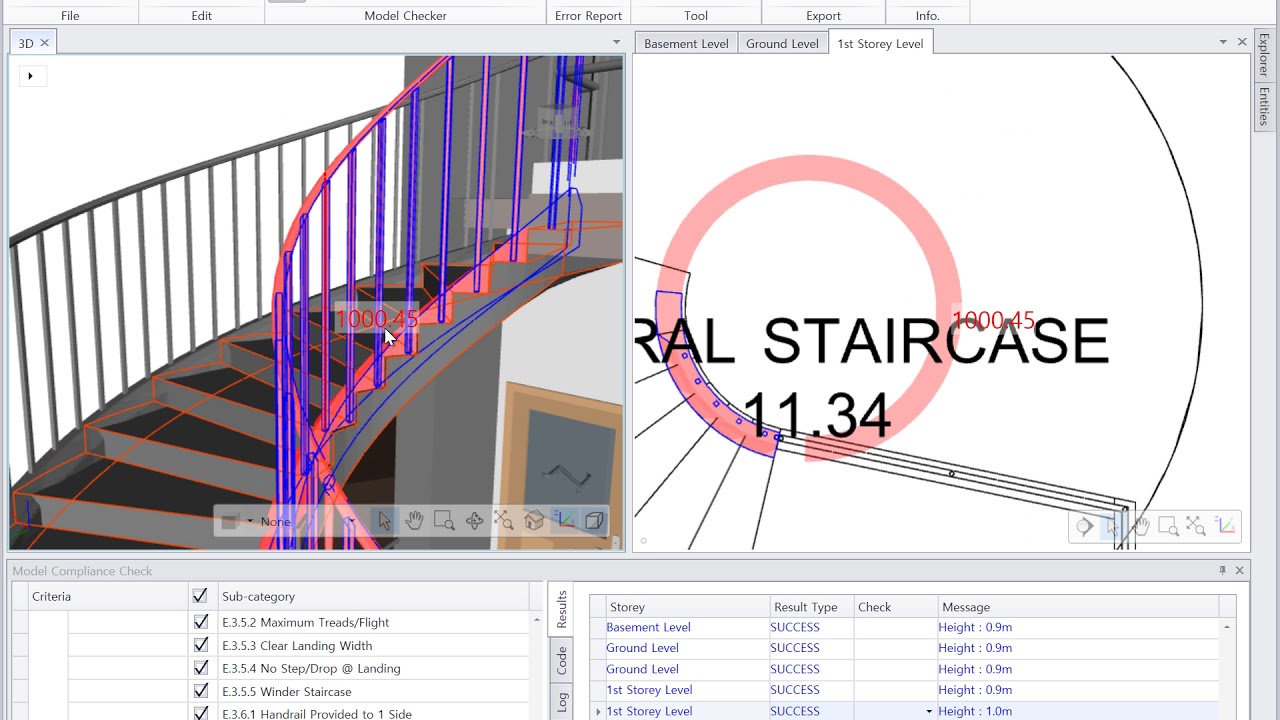Select the arrow pointer tool in 3D toolbar

tap(385, 521)
